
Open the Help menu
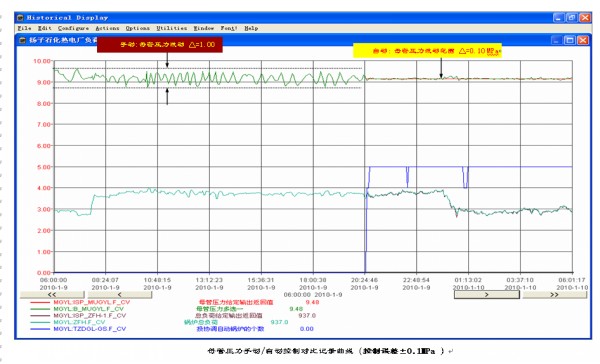click(x=251, y=28)
